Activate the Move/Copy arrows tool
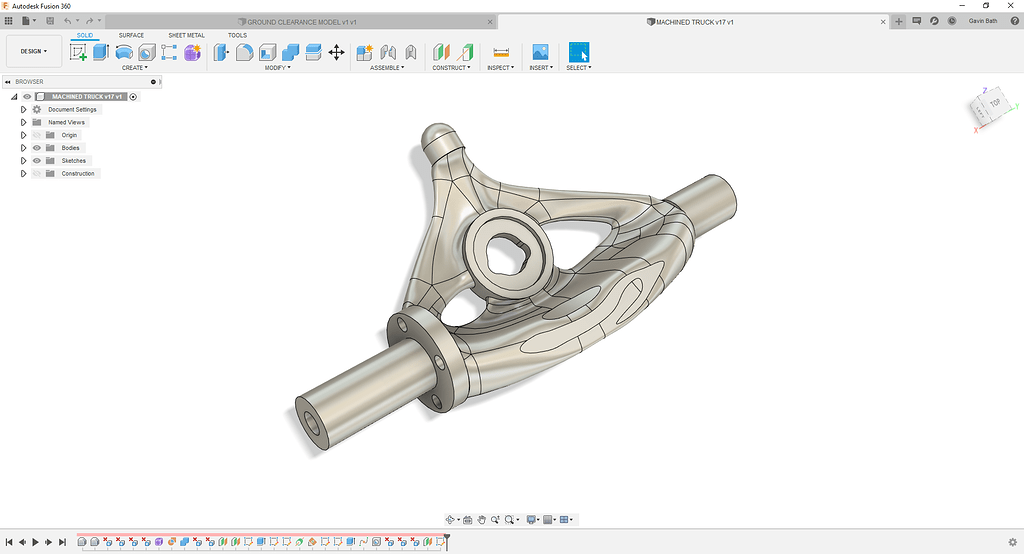This screenshot has height=554, width=1024. tap(336, 52)
